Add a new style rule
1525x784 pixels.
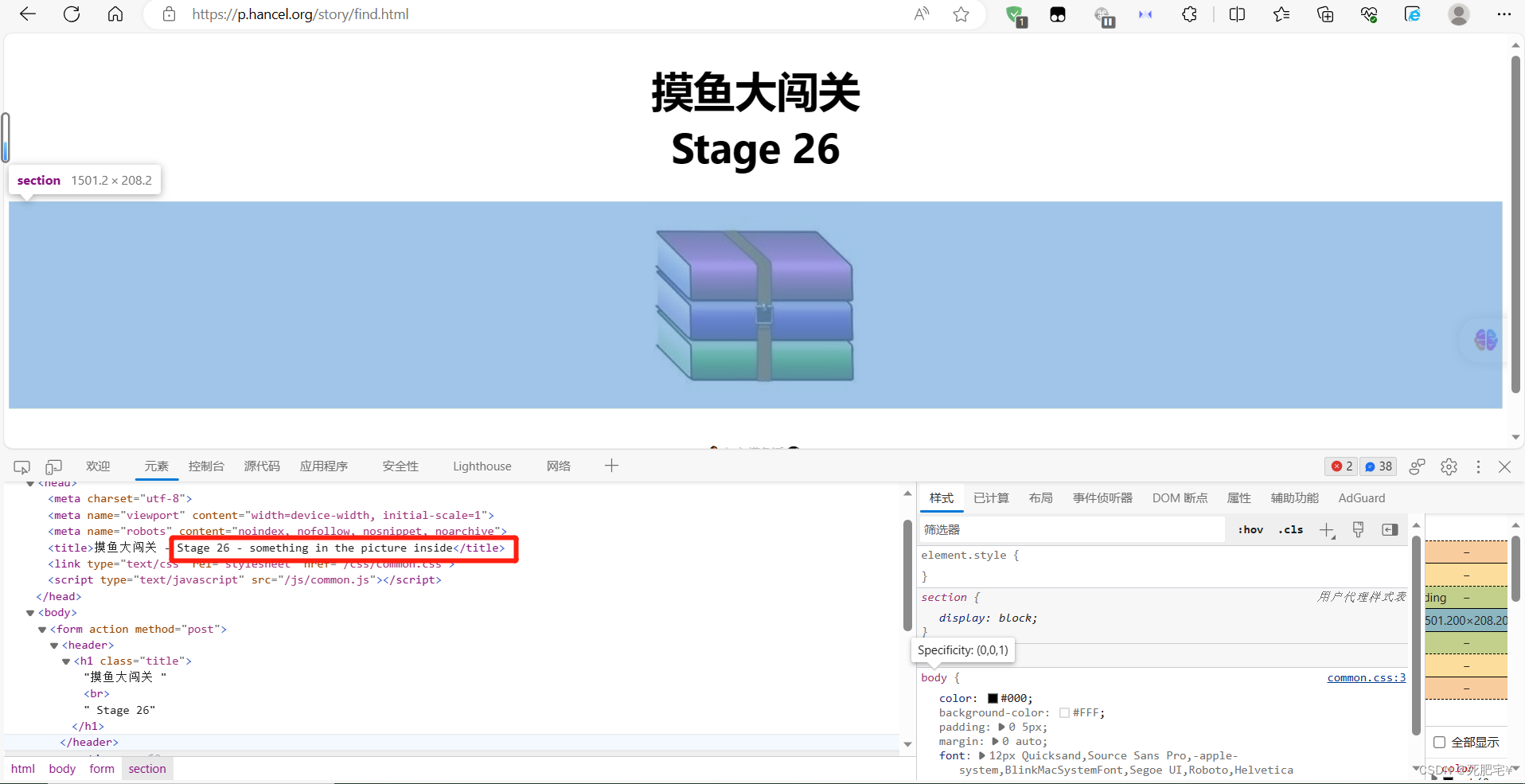pyautogui.click(x=1327, y=530)
